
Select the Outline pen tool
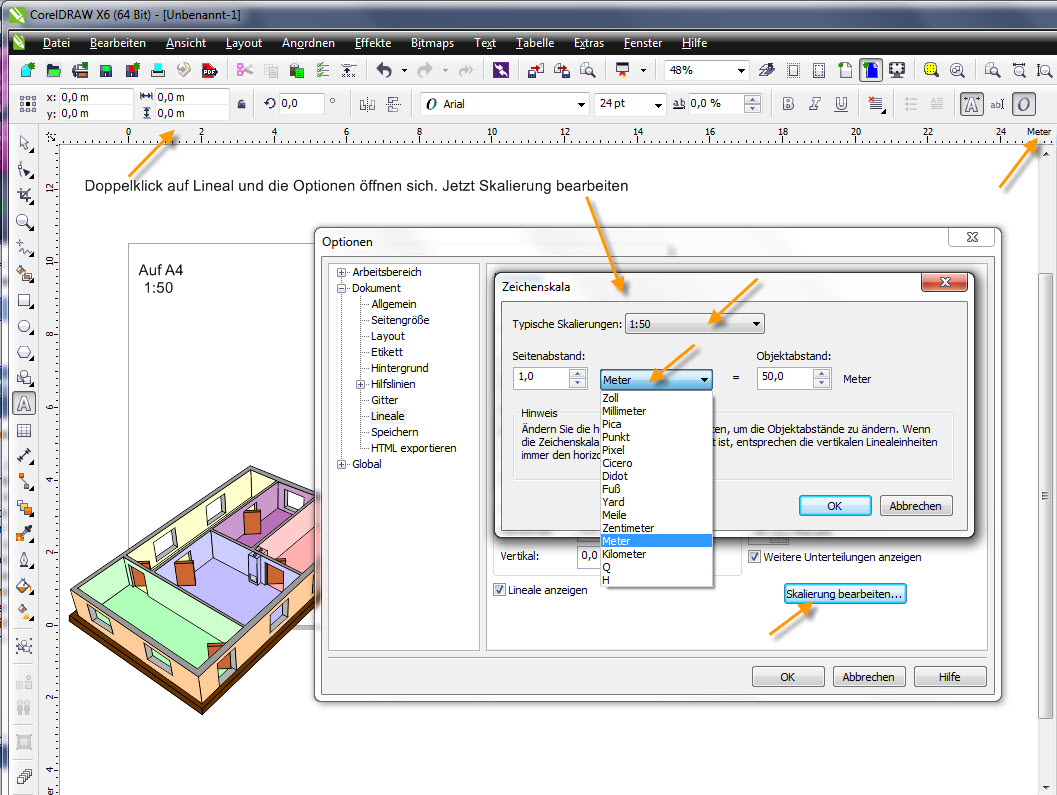(x=25, y=560)
